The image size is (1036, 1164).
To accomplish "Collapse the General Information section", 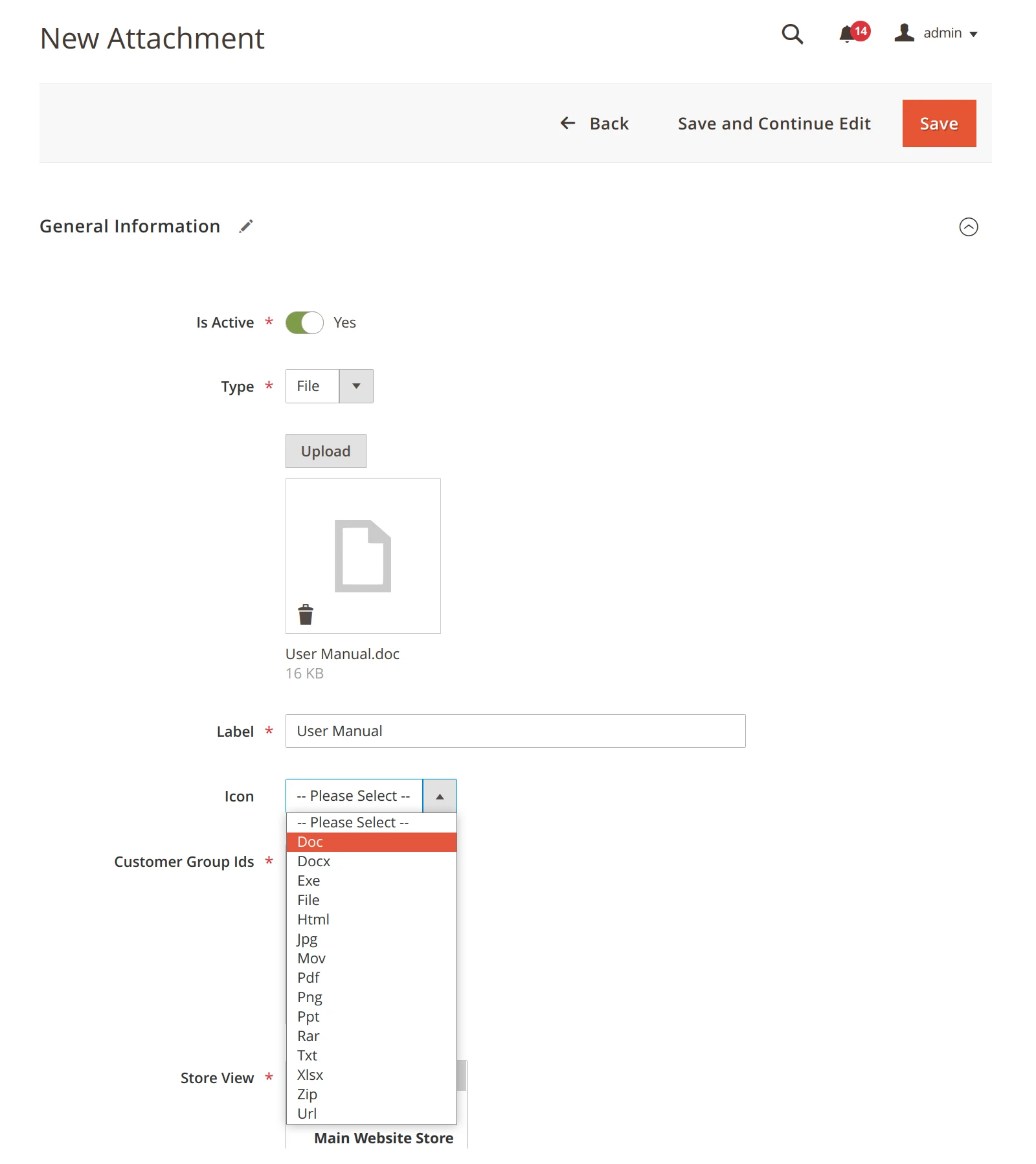I will (969, 227).
